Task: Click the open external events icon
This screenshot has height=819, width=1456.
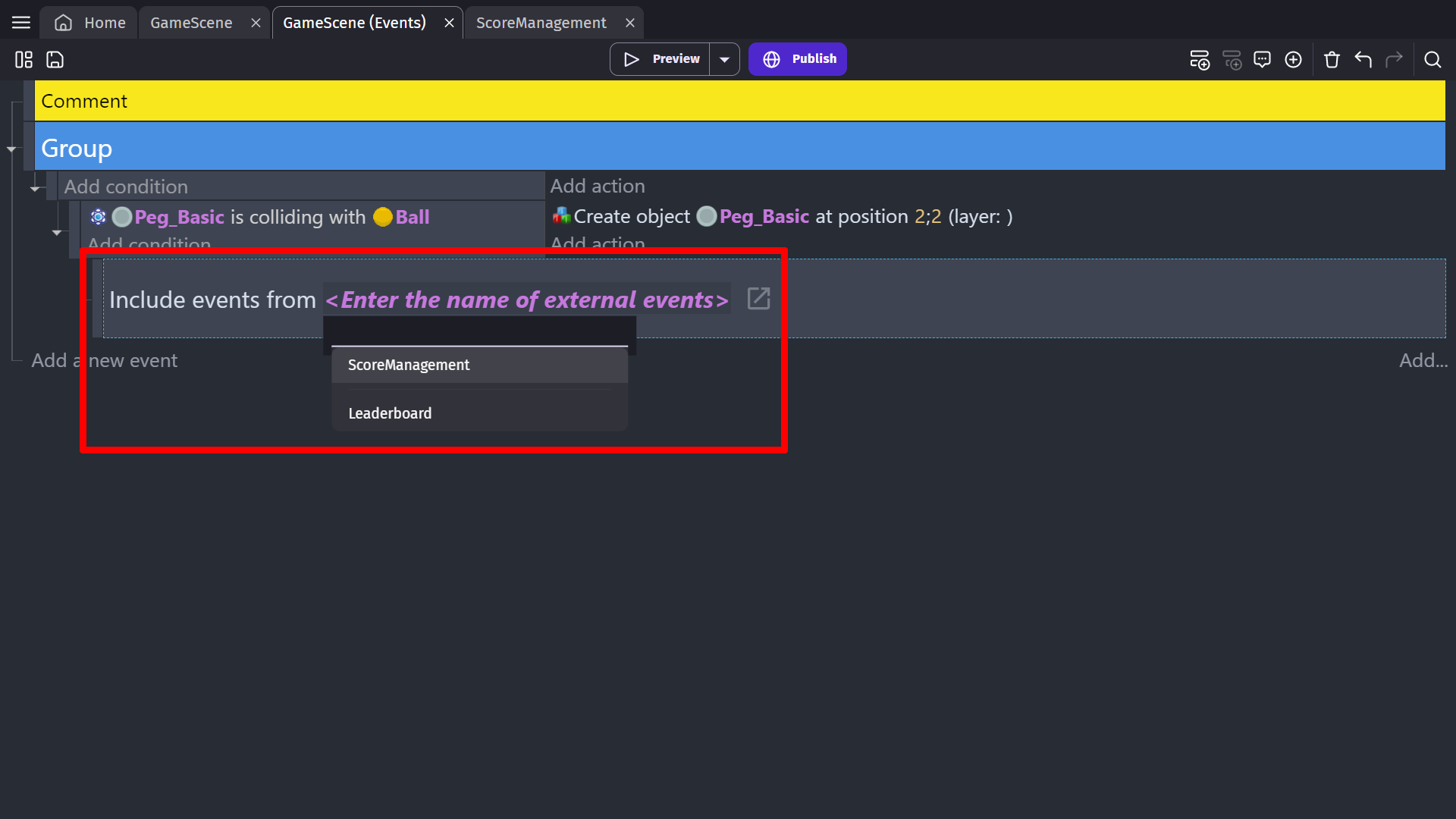Action: point(759,298)
